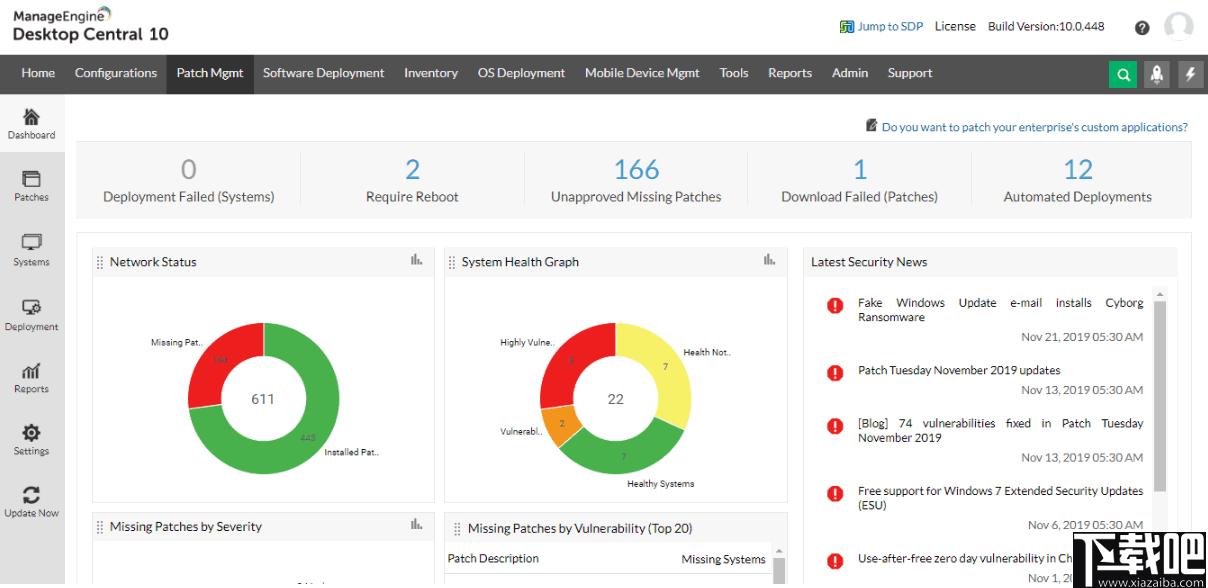Click alert icon beside Windows 7 ESU news

[835, 494]
